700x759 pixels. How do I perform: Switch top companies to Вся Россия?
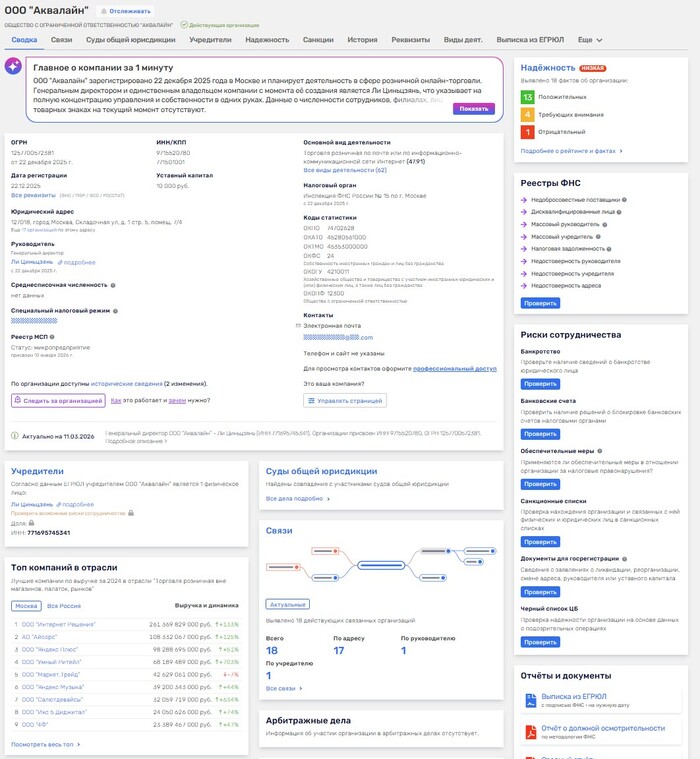click(x=63, y=606)
